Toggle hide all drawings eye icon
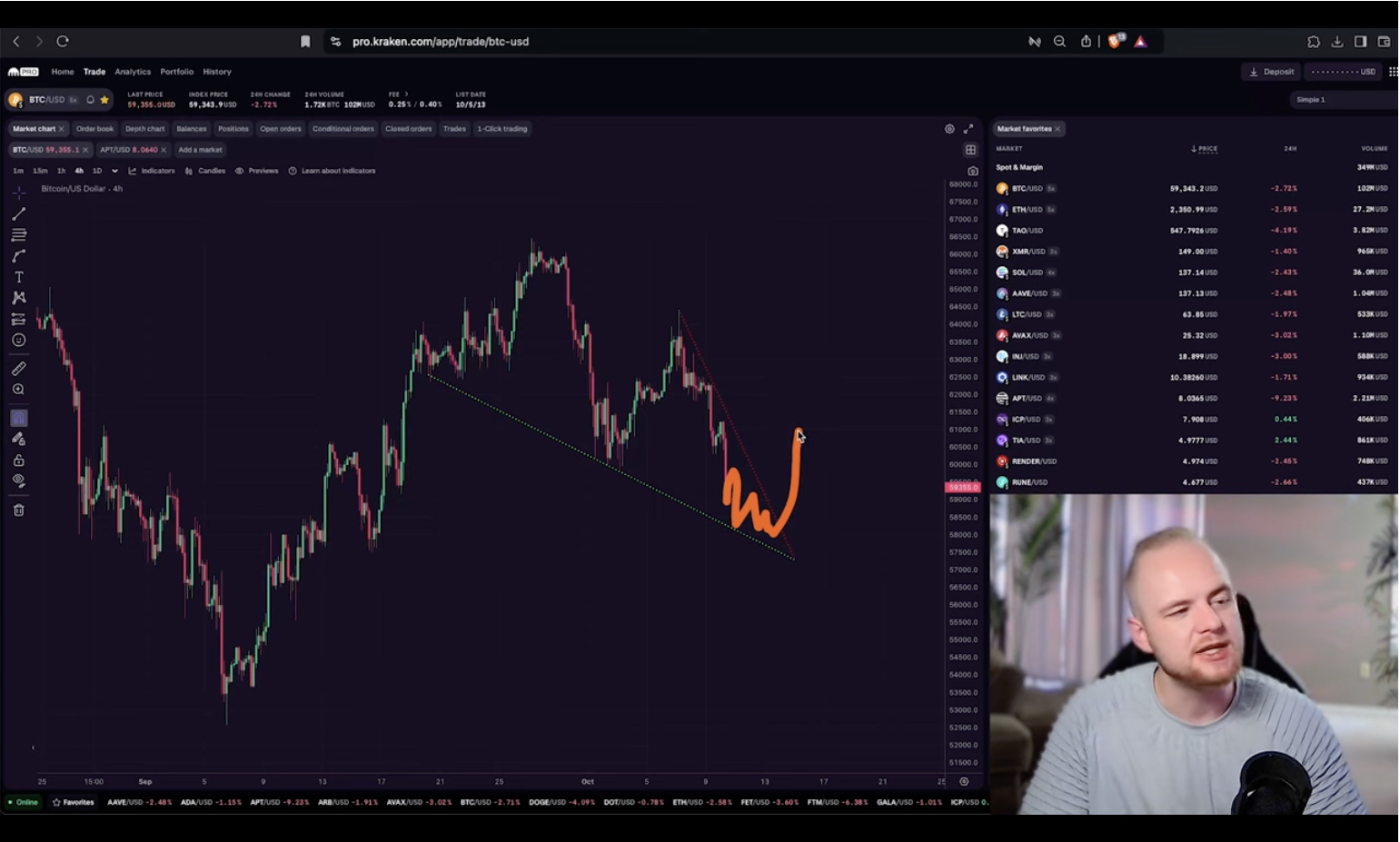Screen dimensions: 1400x842 point(18,481)
